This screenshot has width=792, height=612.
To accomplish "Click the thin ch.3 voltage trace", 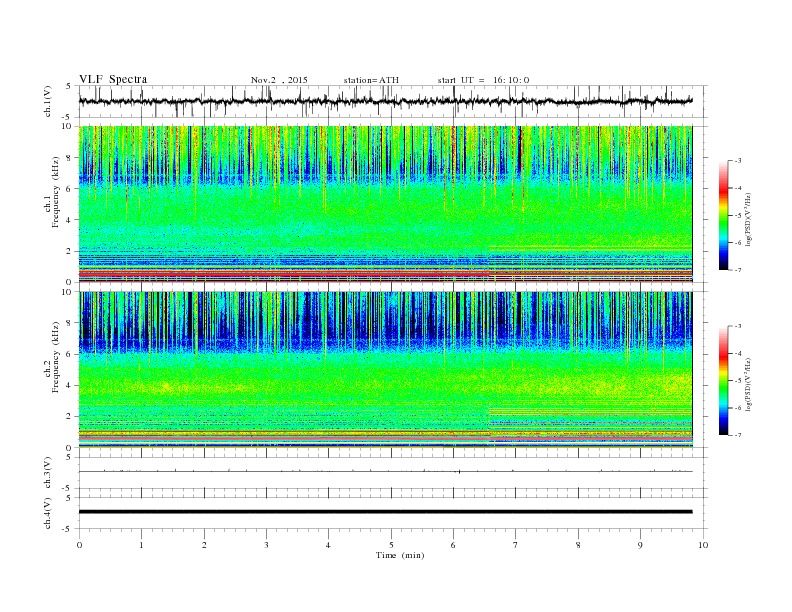I will tap(385, 472).
